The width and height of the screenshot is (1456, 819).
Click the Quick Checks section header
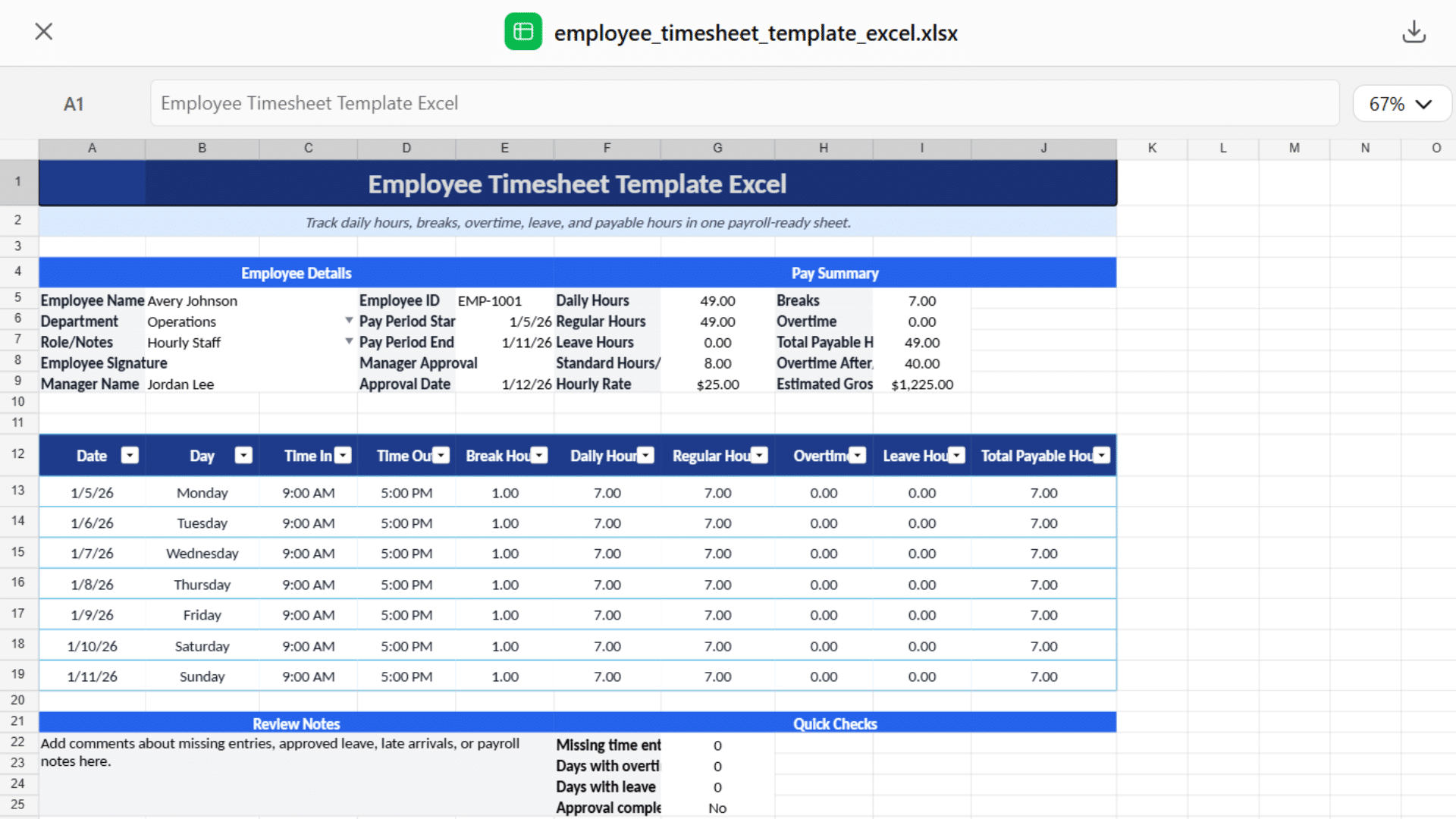(x=835, y=723)
